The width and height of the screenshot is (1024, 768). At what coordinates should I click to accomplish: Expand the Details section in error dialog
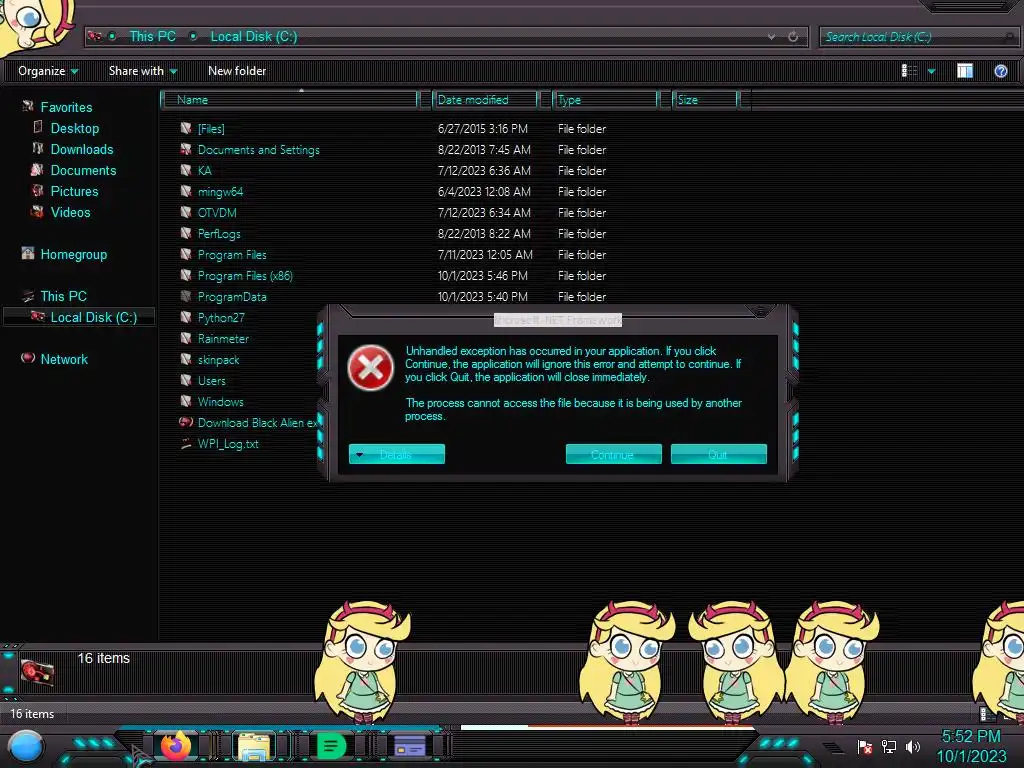pos(396,455)
